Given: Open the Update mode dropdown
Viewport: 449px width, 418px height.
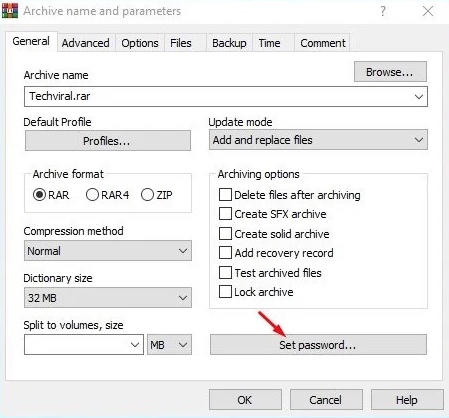Looking at the screenshot, I should point(318,140).
